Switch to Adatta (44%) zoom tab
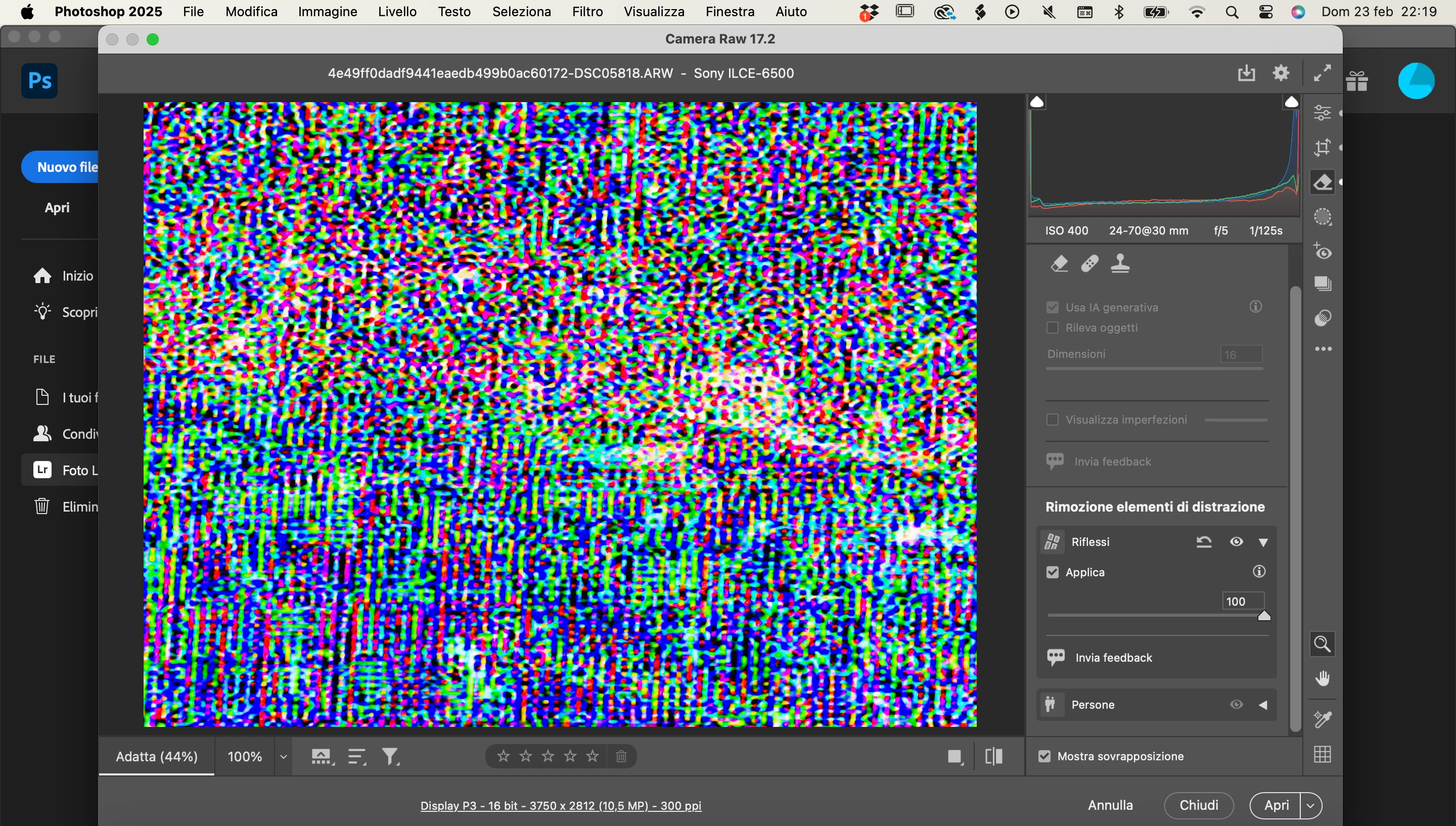Image resolution: width=1456 pixels, height=826 pixels. (157, 756)
